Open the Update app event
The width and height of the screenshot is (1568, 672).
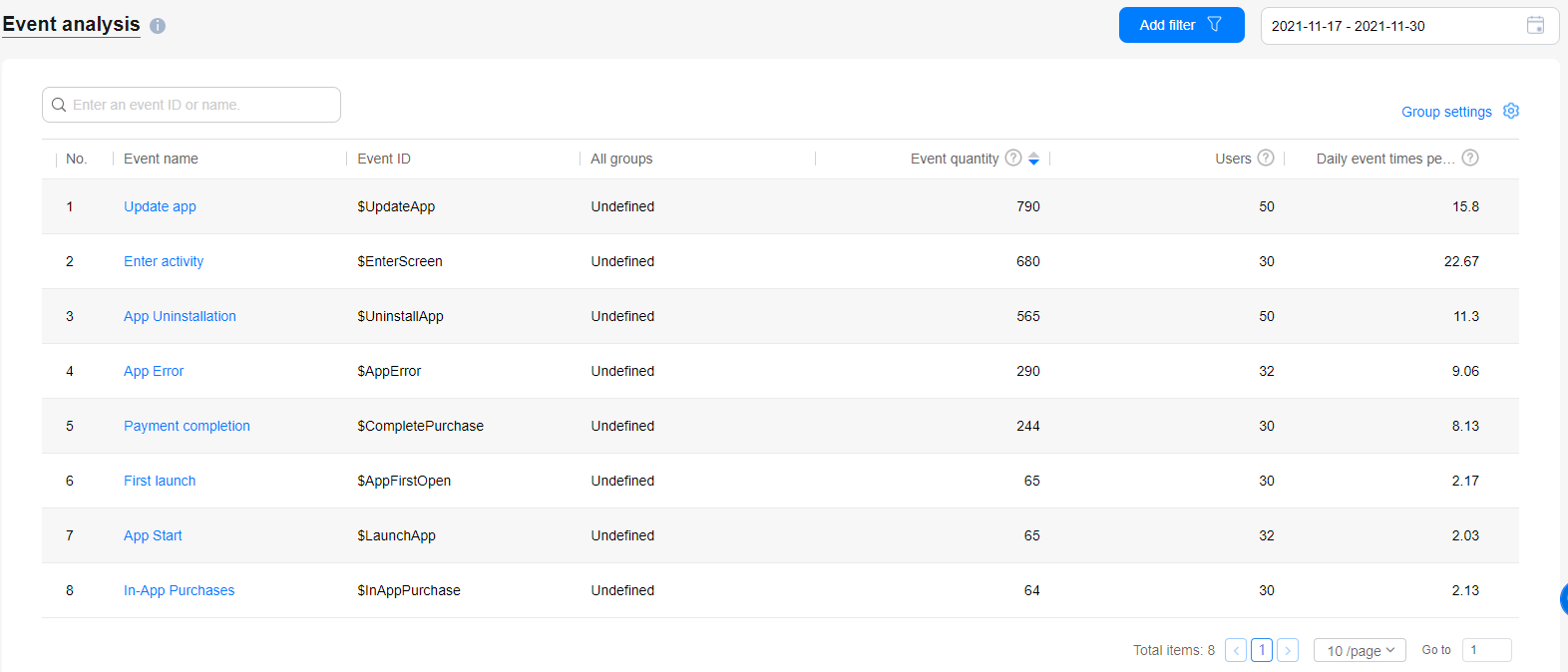point(160,206)
